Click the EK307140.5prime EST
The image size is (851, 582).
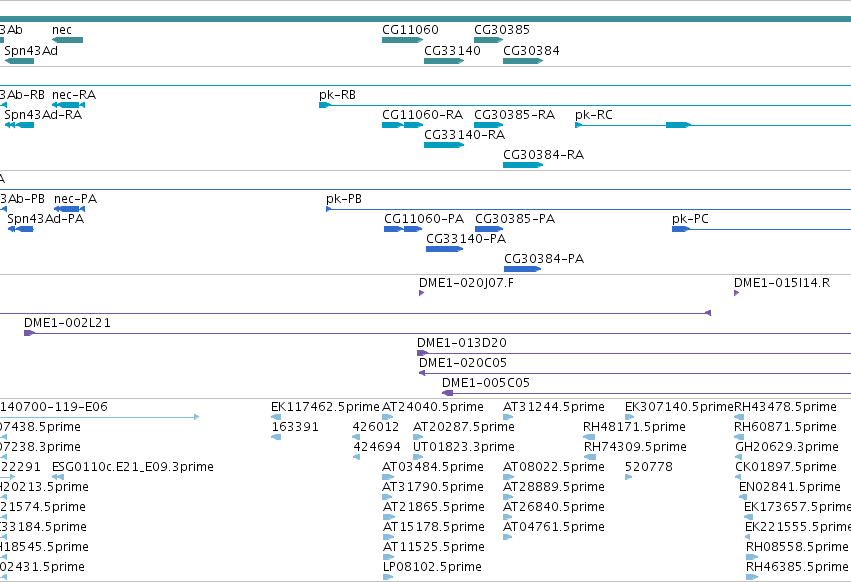point(630,417)
